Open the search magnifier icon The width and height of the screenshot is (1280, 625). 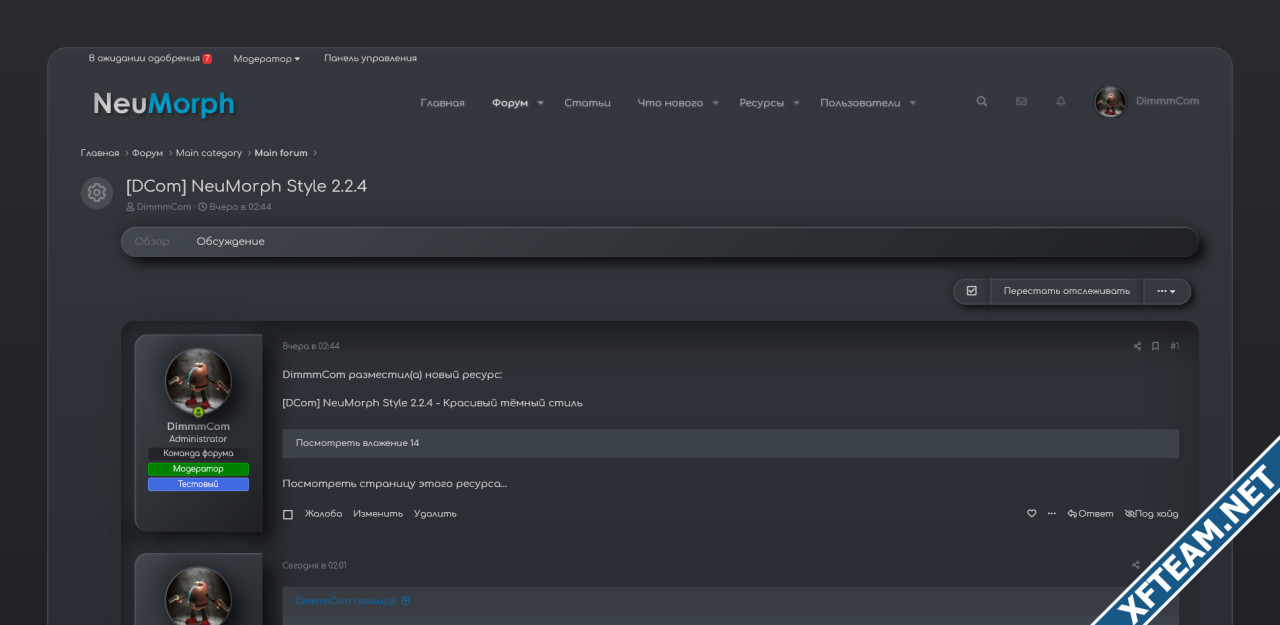(982, 101)
